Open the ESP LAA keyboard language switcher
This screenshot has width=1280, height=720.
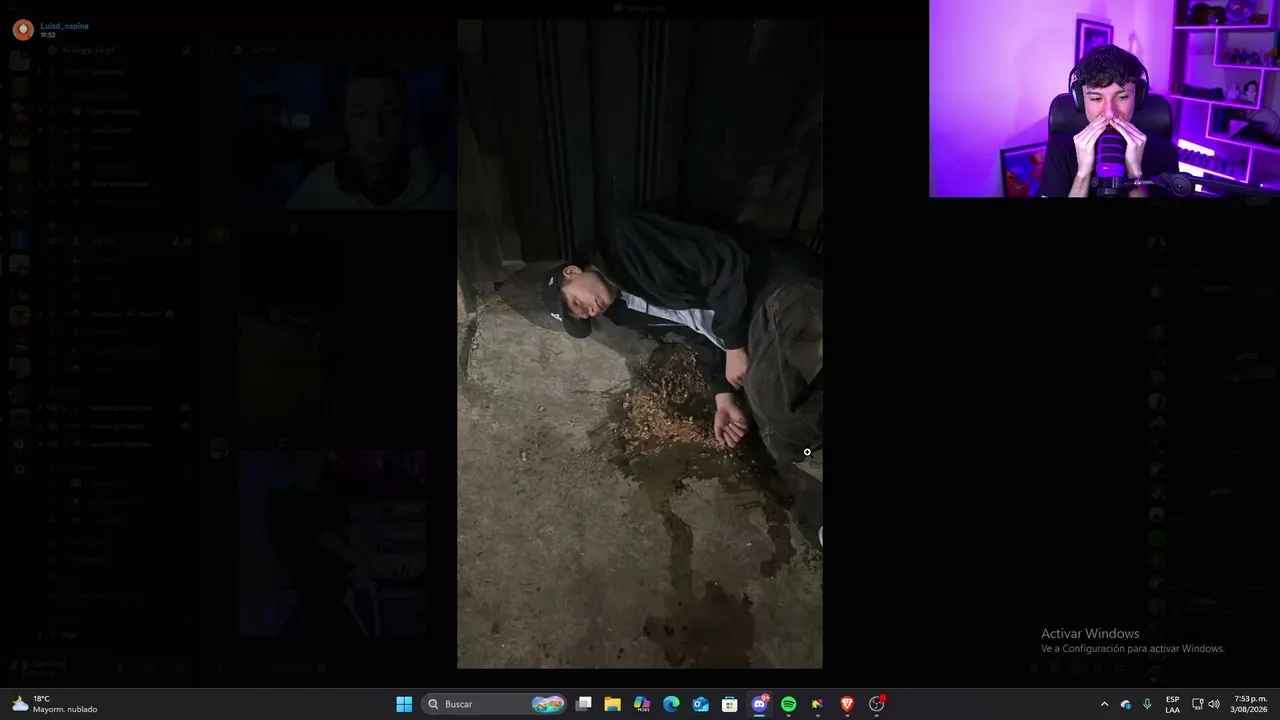1172,704
